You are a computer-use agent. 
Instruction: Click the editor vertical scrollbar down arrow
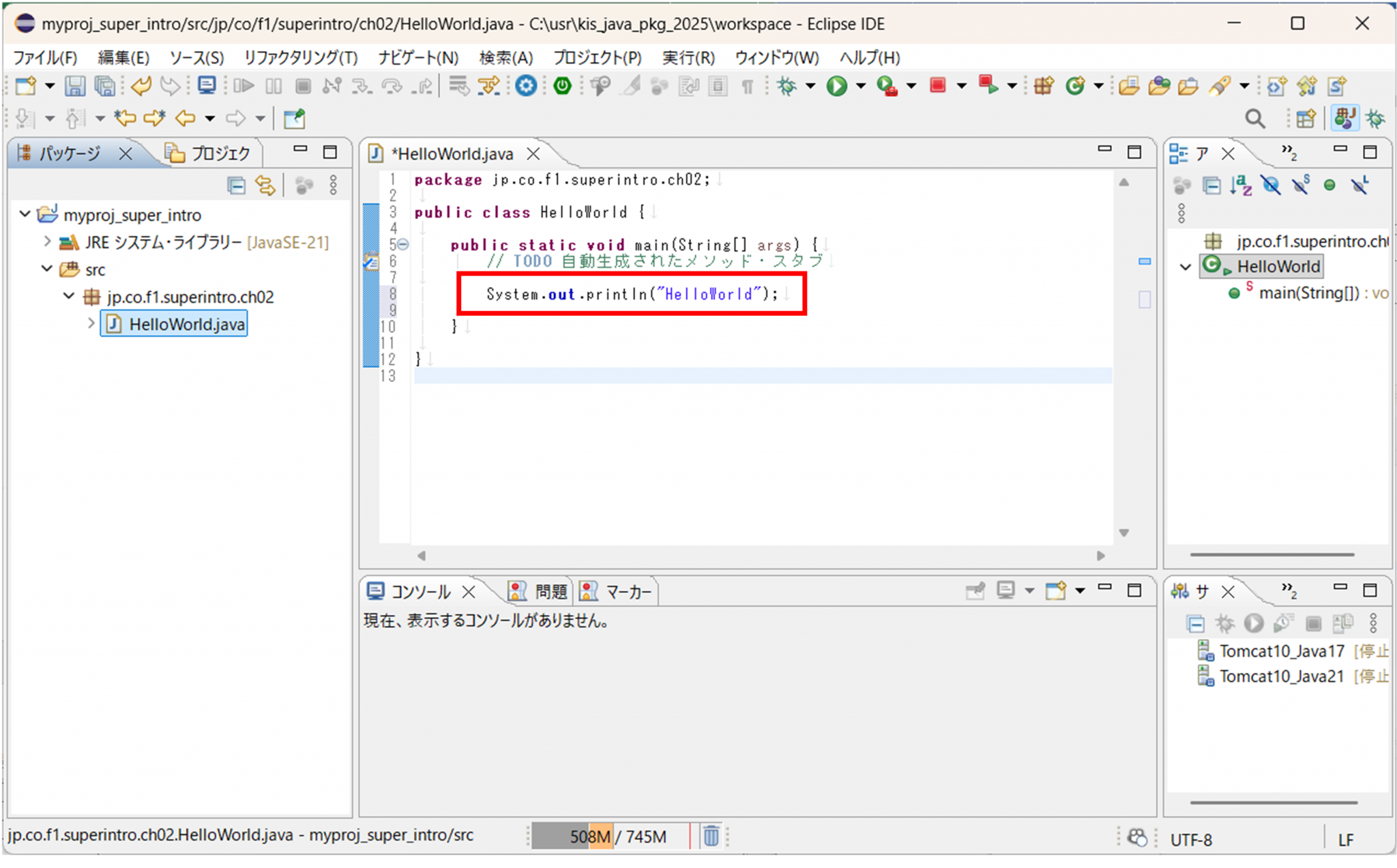tap(1124, 533)
